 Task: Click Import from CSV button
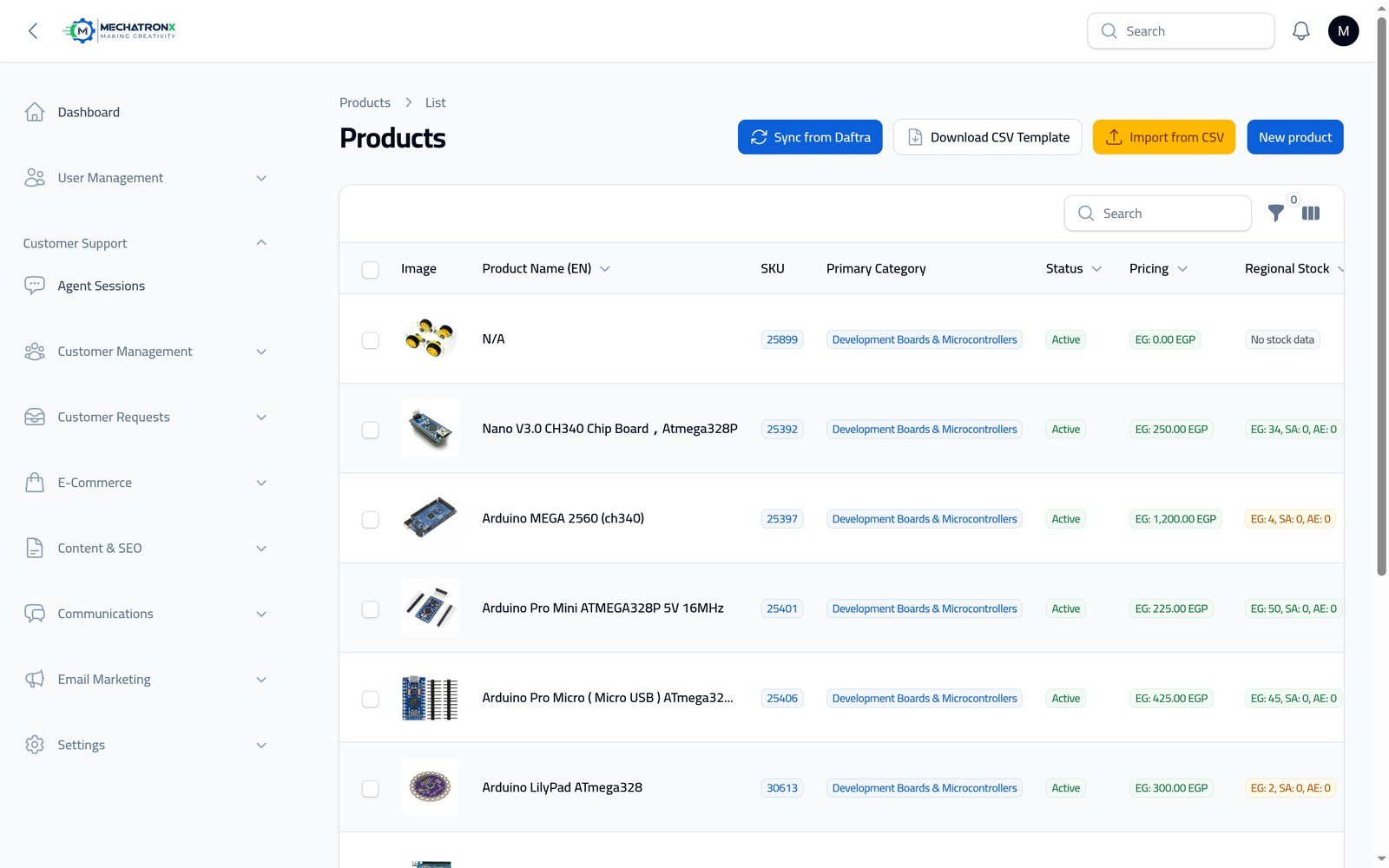(1164, 137)
